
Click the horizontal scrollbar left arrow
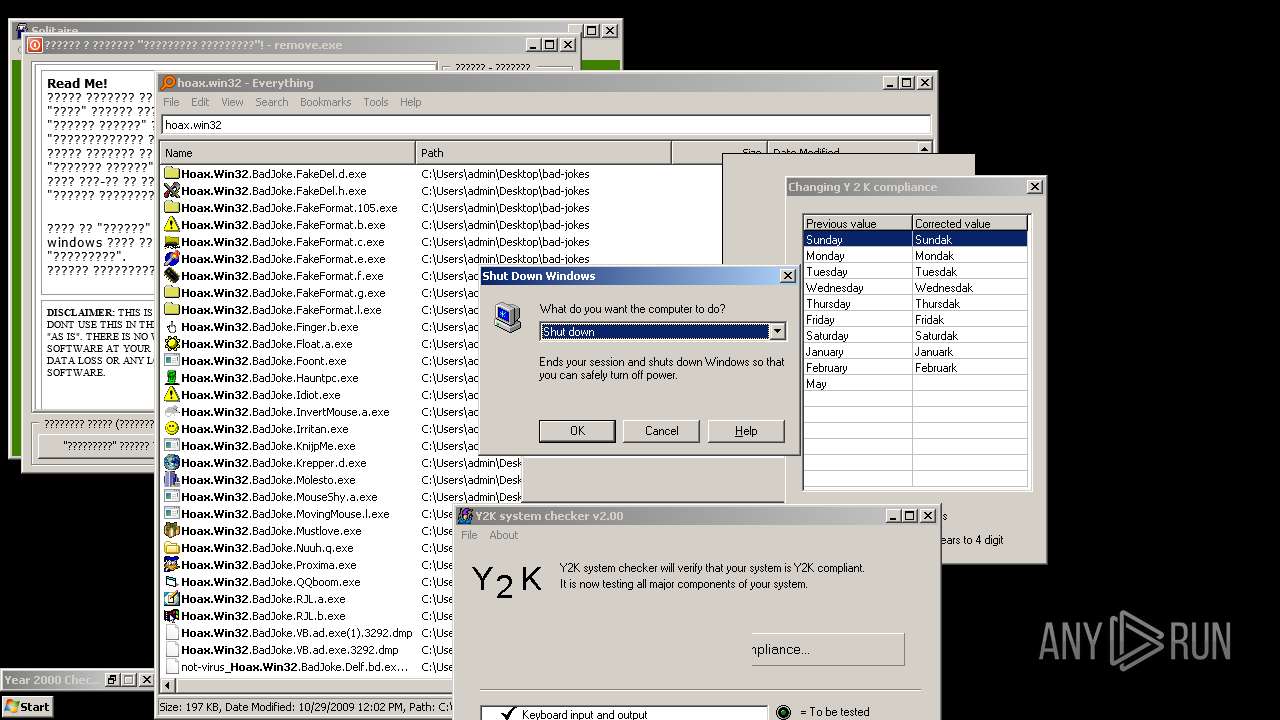tap(168, 686)
